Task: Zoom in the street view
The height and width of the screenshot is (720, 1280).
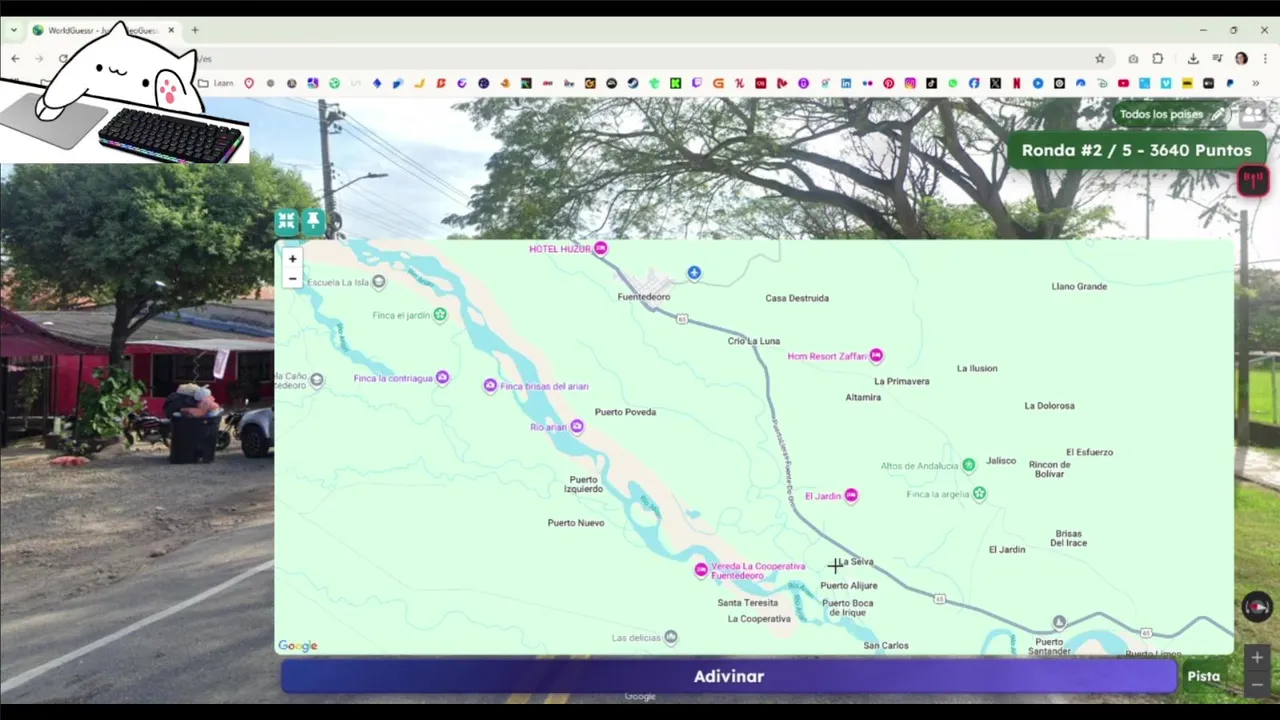Action: point(1257,658)
